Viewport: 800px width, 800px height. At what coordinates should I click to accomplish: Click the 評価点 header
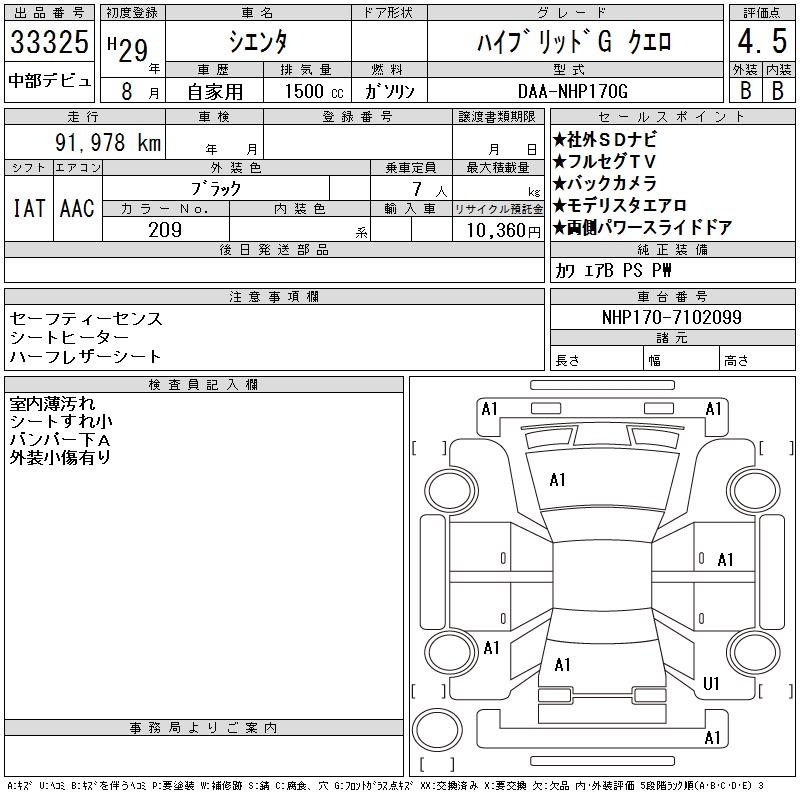point(762,13)
